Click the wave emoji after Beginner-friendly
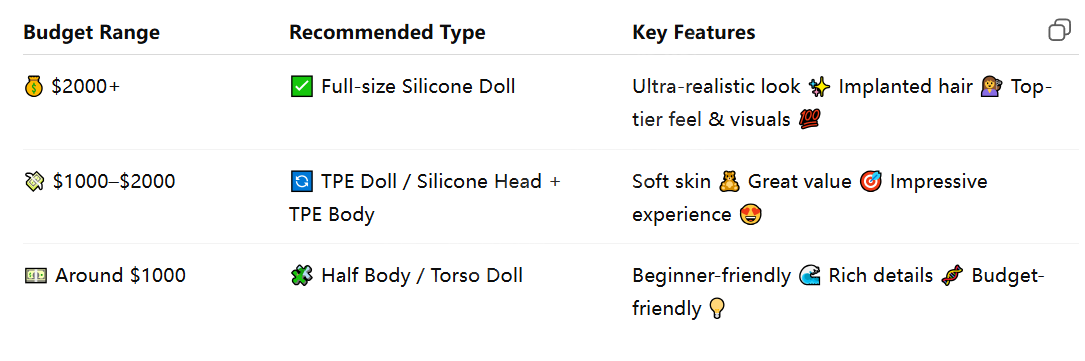Image resolution: width=1085 pixels, height=361 pixels. 810,276
